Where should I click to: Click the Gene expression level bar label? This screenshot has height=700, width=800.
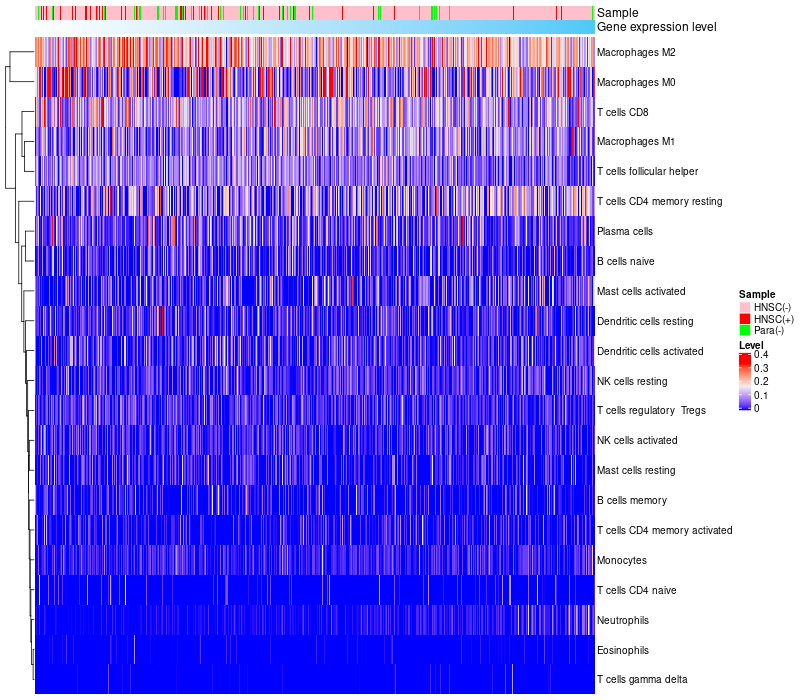656,27
